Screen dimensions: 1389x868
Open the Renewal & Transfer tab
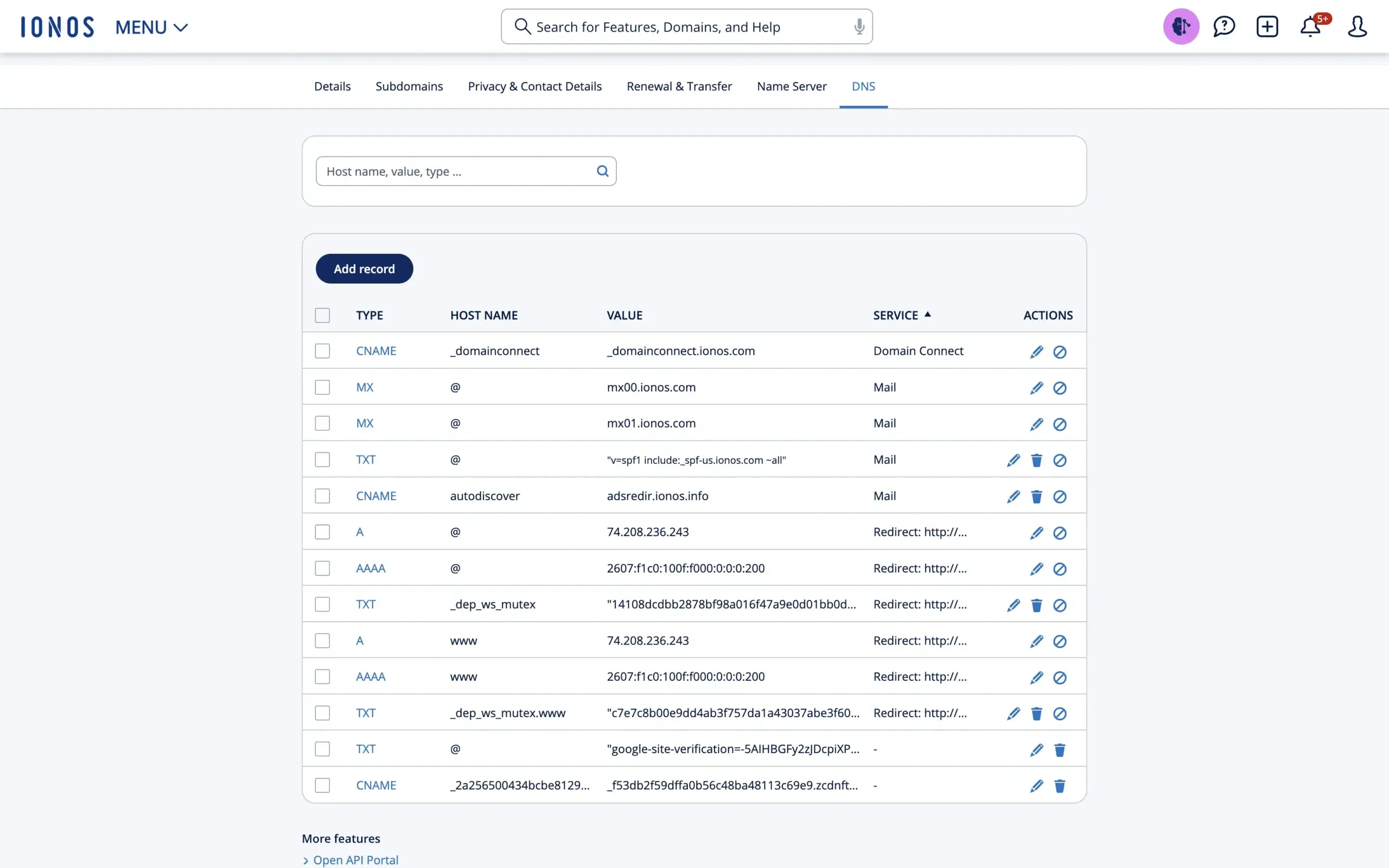679,86
